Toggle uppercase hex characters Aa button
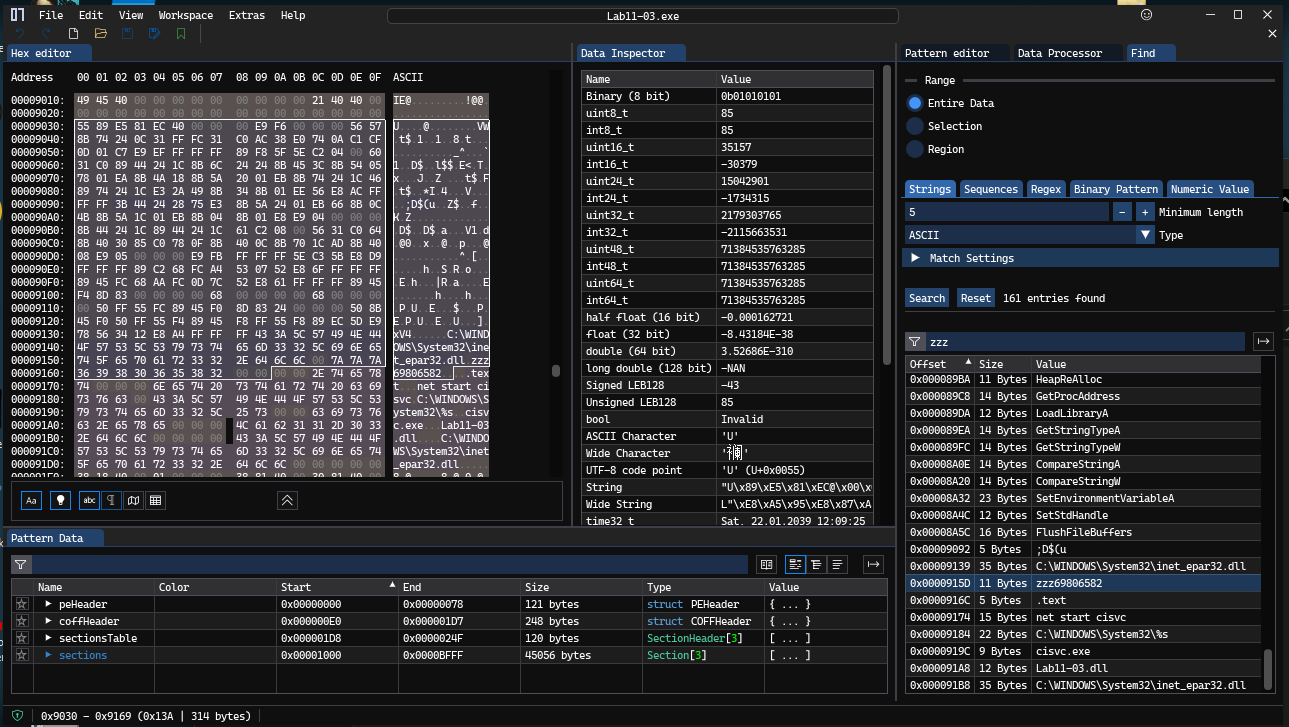 32,500
